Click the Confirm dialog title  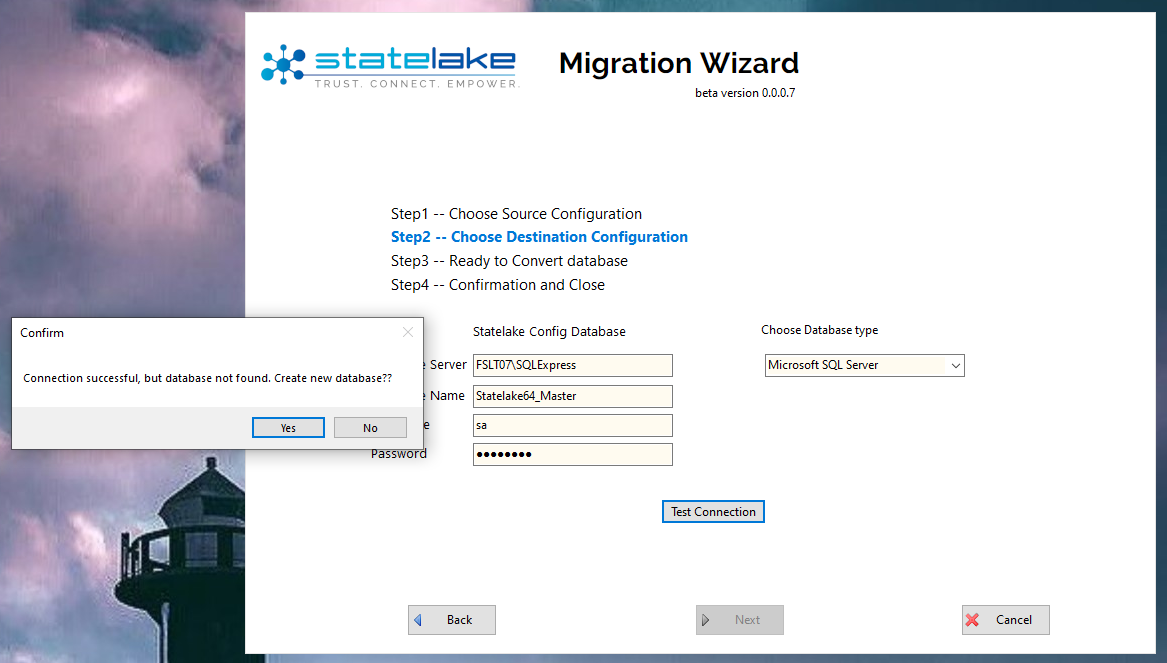point(42,333)
